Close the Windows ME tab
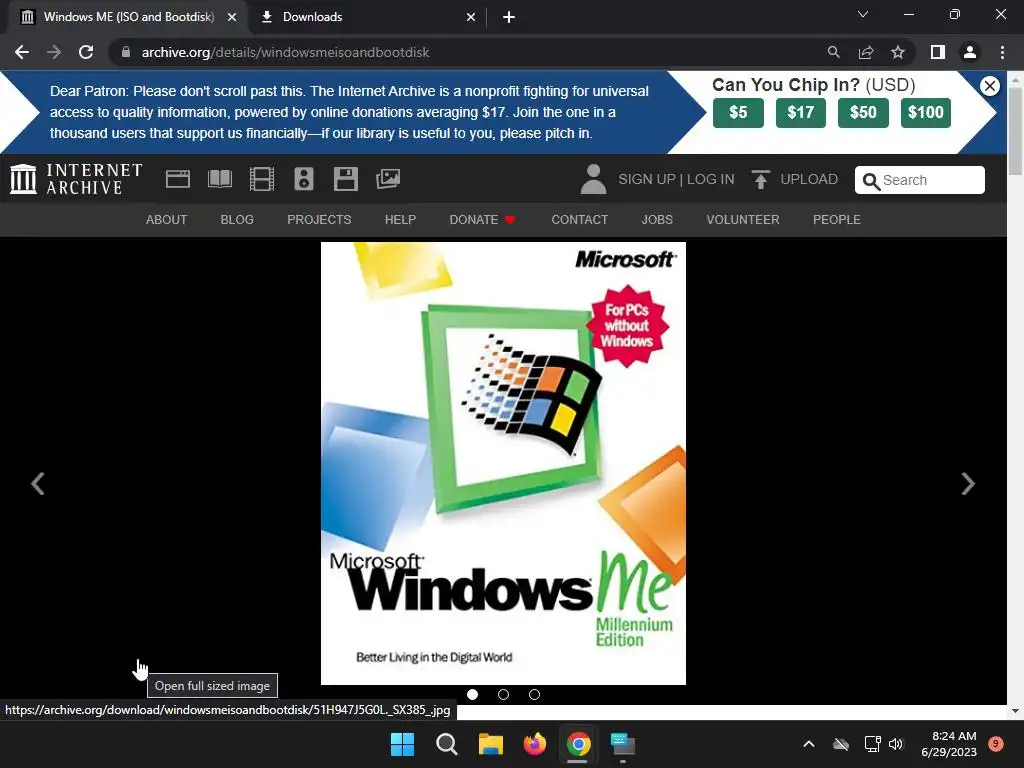1024x768 pixels. (232, 17)
